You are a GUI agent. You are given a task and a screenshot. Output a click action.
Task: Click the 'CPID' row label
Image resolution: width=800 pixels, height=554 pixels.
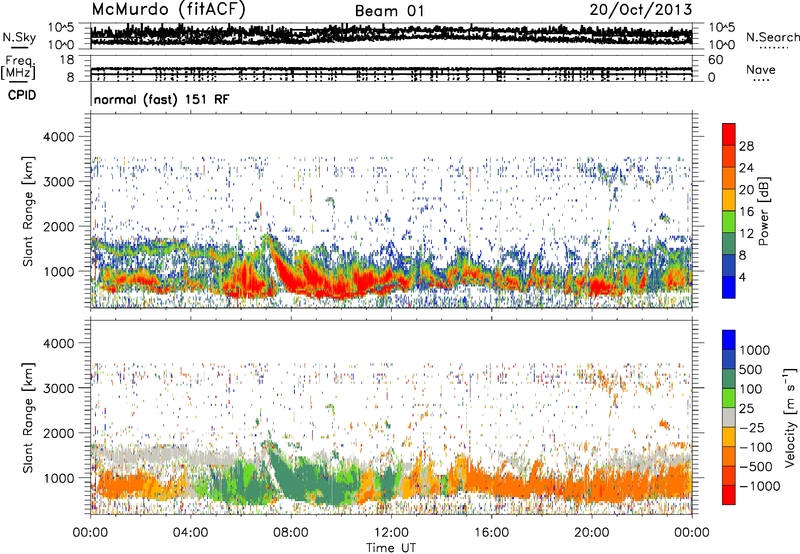[x=22, y=95]
